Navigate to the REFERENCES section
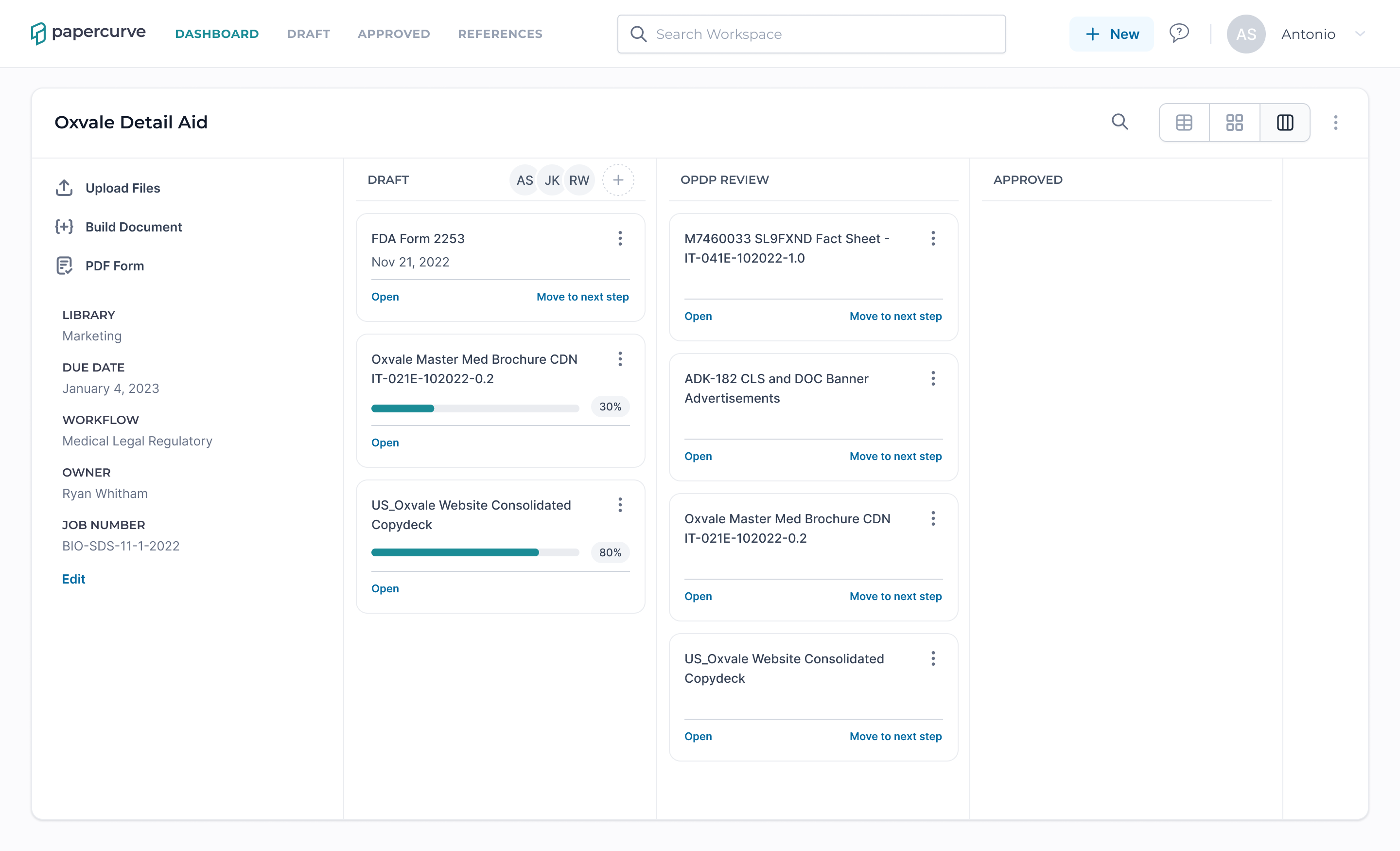1400x851 pixels. [499, 34]
